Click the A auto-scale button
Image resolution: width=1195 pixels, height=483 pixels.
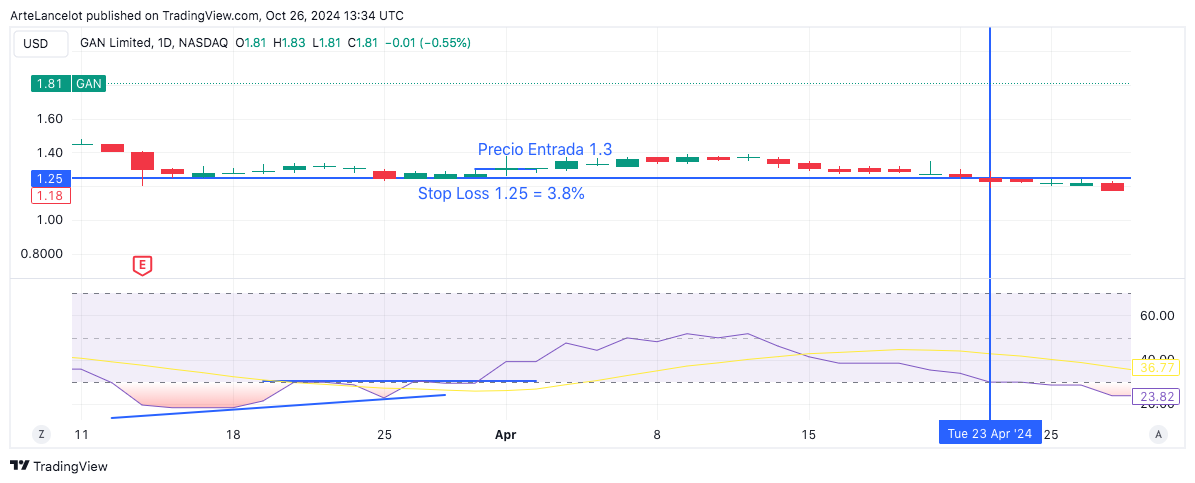1158,434
